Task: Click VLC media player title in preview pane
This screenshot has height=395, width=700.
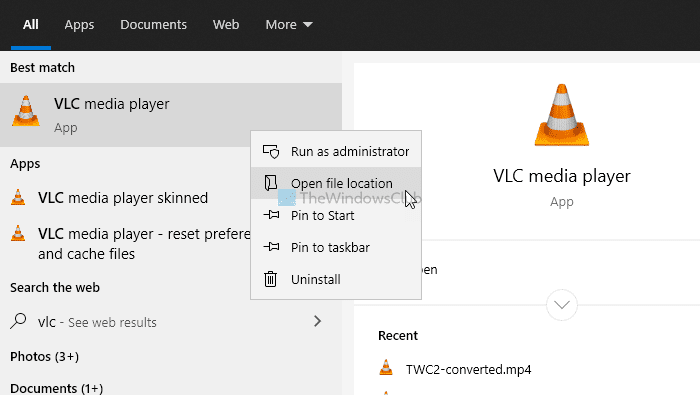Action: (x=562, y=176)
